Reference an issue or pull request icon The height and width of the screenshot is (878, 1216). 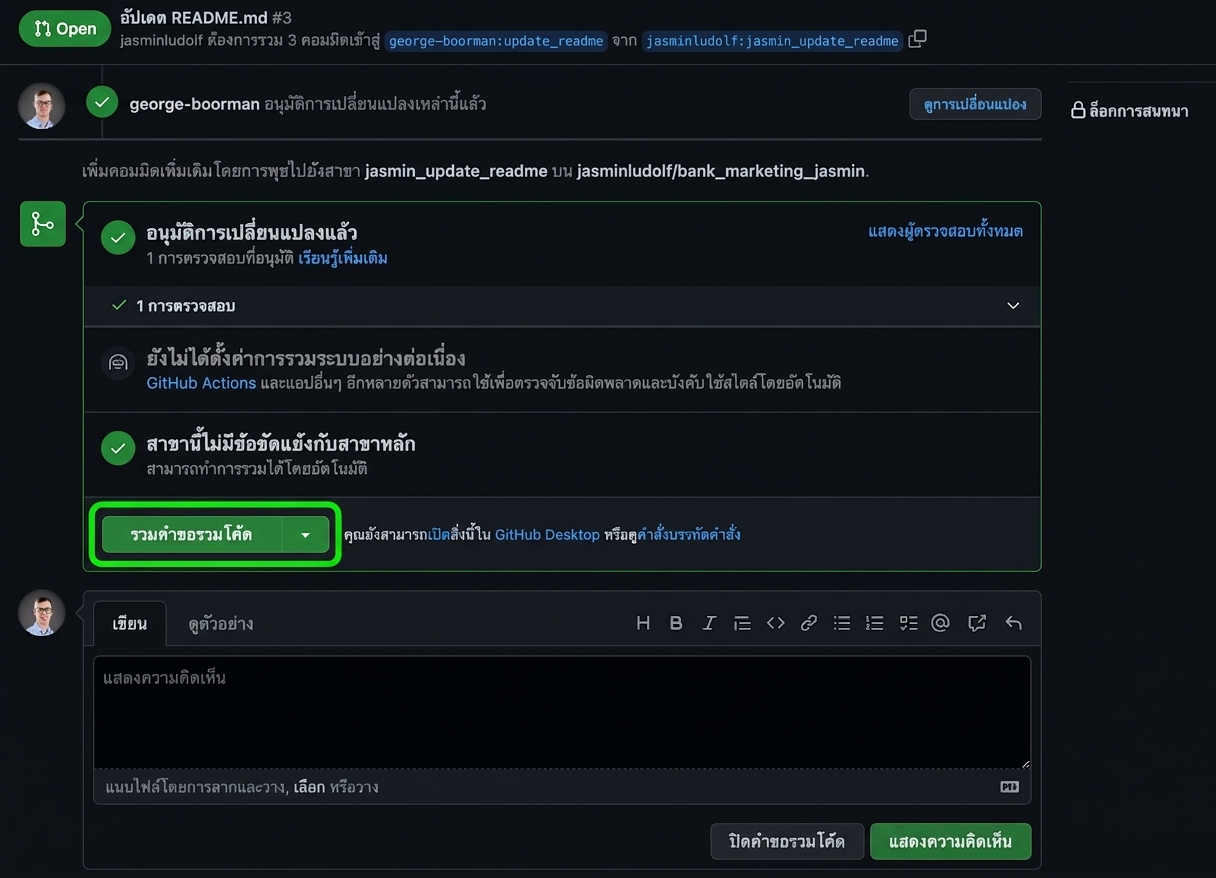[x=977, y=623]
